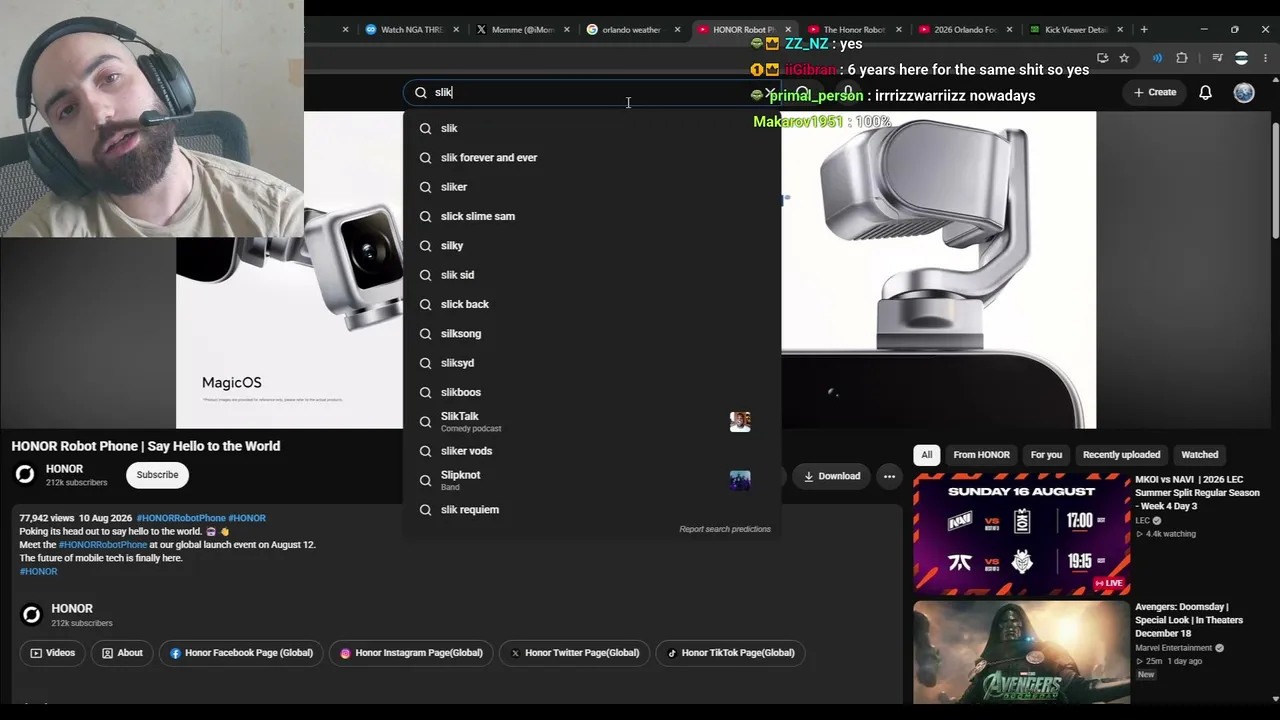Select the Recently uploaded filter chip
Viewport: 1280px width, 720px height.
(x=1121, y=455)
